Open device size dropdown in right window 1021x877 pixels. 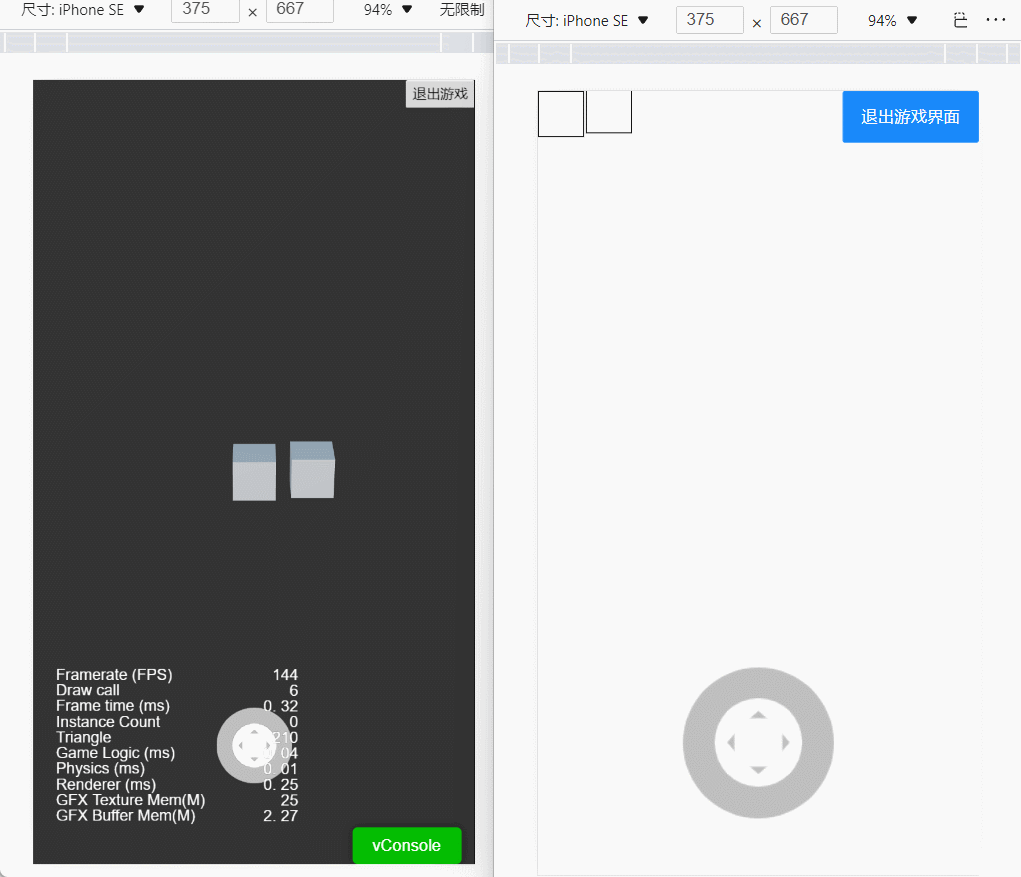pyautogui.click(x=587, y=20)
